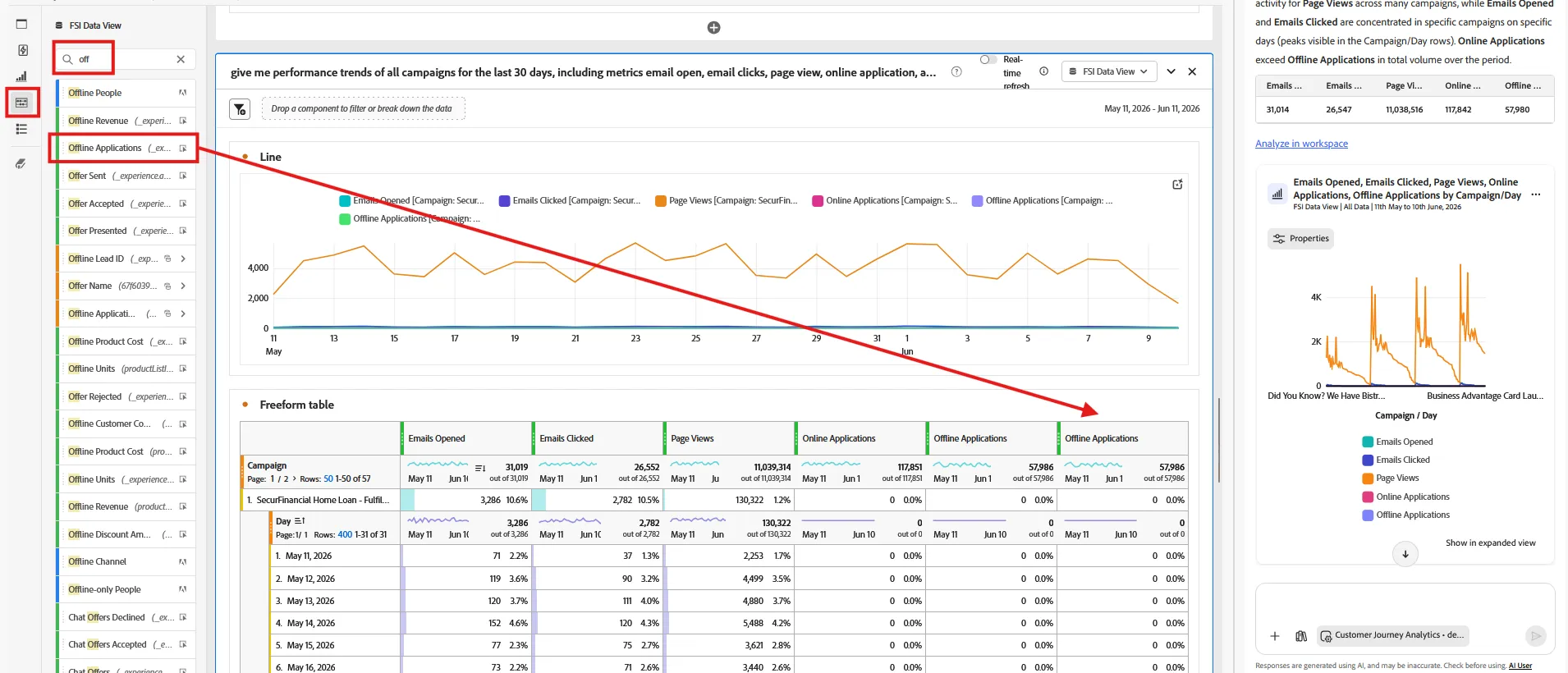Viewport: 1568px width, 673px height.
Task: Select the Offline People component
Action: click(x=126, y=93)
